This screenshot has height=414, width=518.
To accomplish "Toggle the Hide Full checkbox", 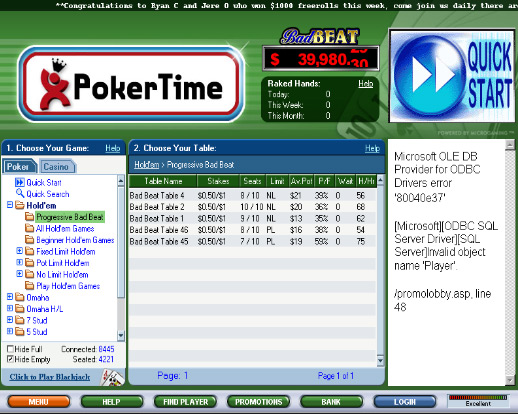I will pos(10,349).
